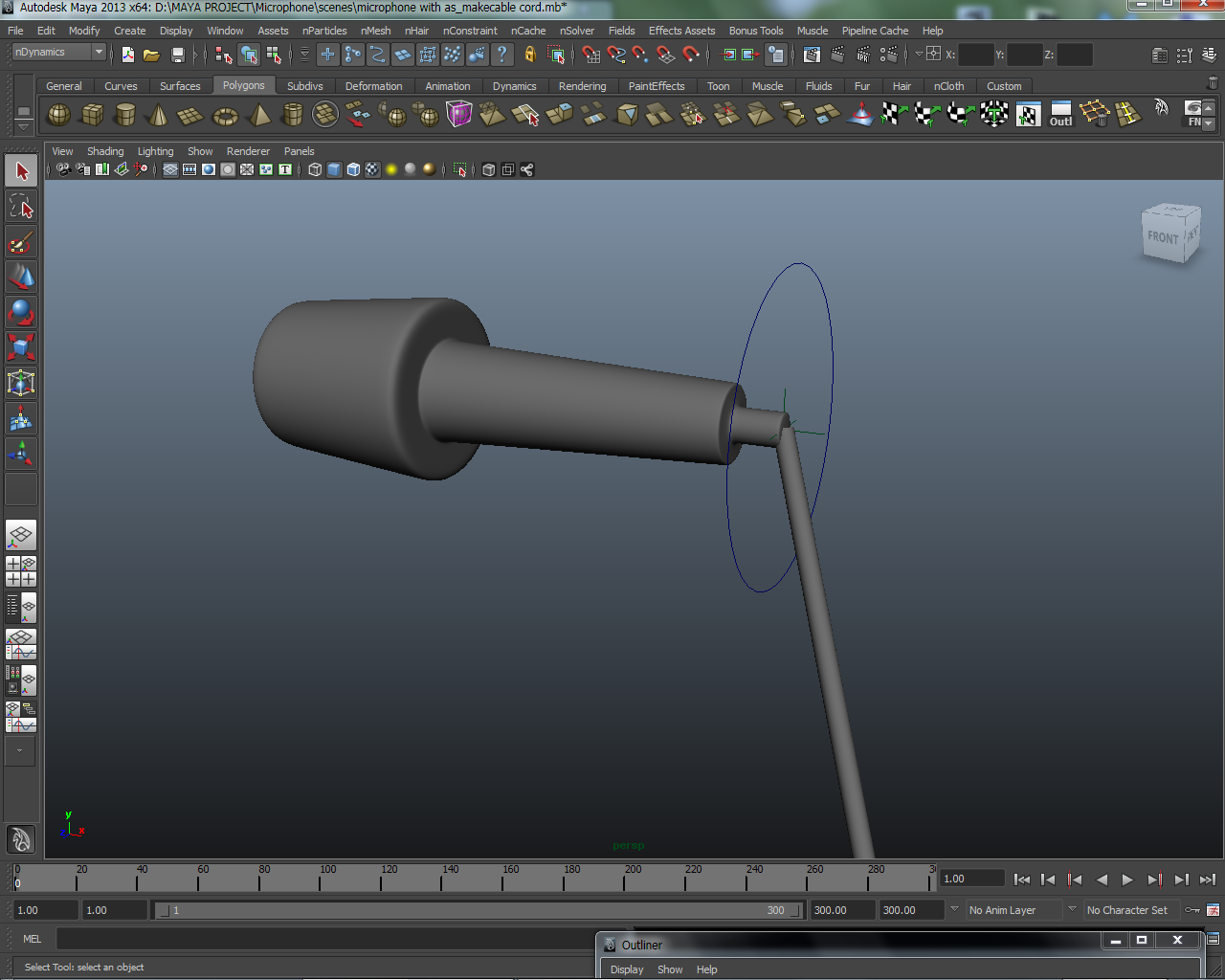Screen dimensions: 1225x980
Task: Activate the Lasso selection tool
Action: (x=21, y=206)
